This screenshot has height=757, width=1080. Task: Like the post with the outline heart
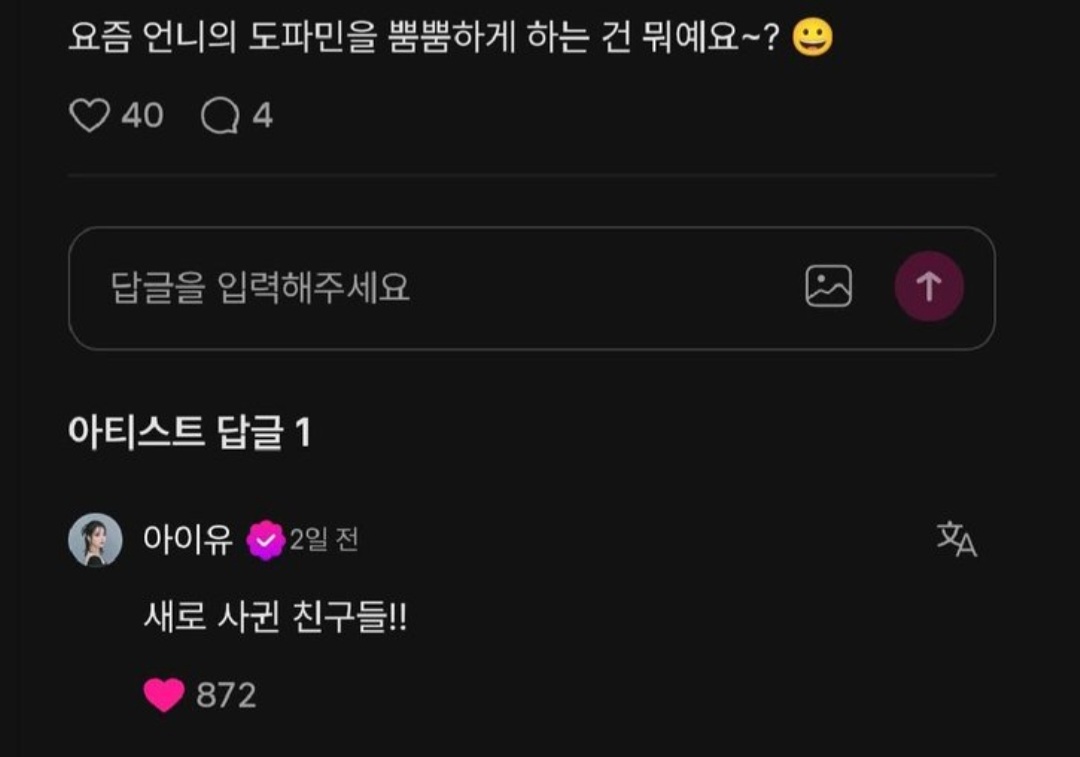pyautogui.click(x=90, y=115)
